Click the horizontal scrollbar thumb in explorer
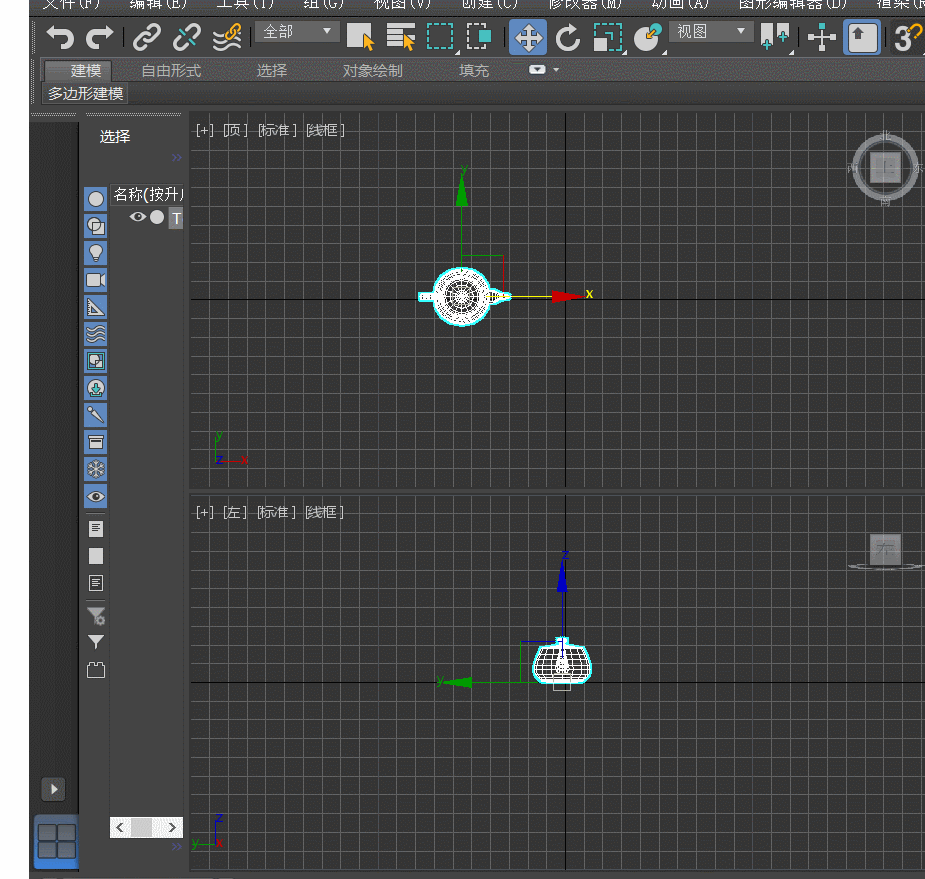Viewport: 925px width, 879px height. pos(142,828)
